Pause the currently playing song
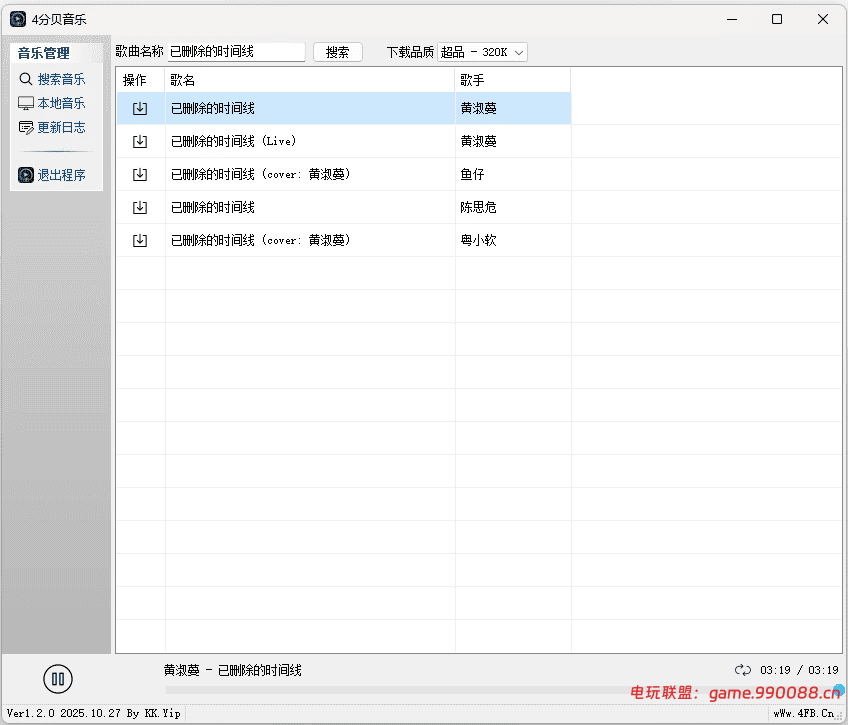The height and width of the screenshot is (725, 848). click(57, 678)
